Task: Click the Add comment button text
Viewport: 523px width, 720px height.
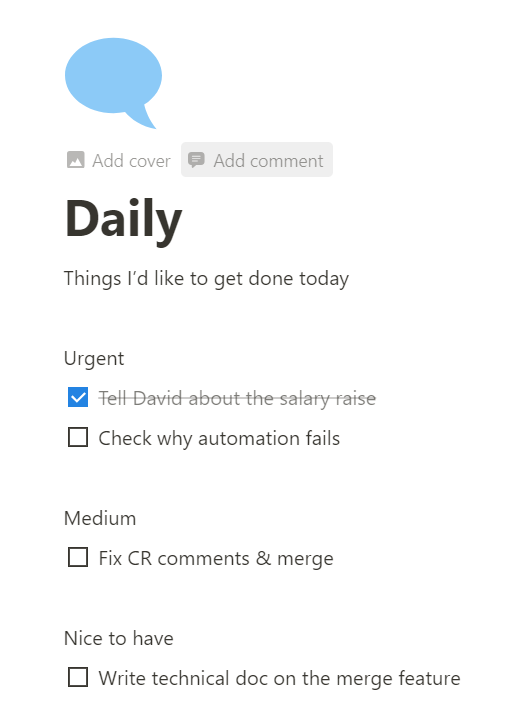Action: pyautogui.click(x=268, y=161)
